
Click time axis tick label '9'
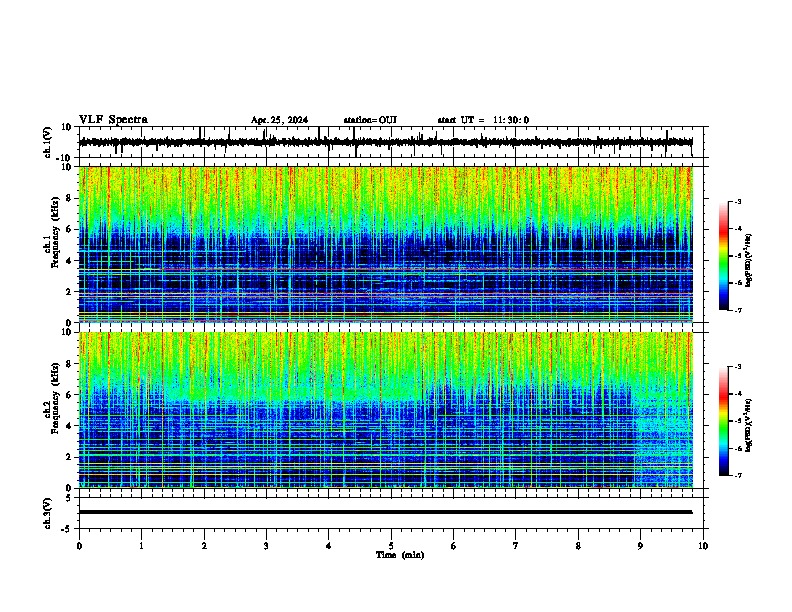click(640, 546)
